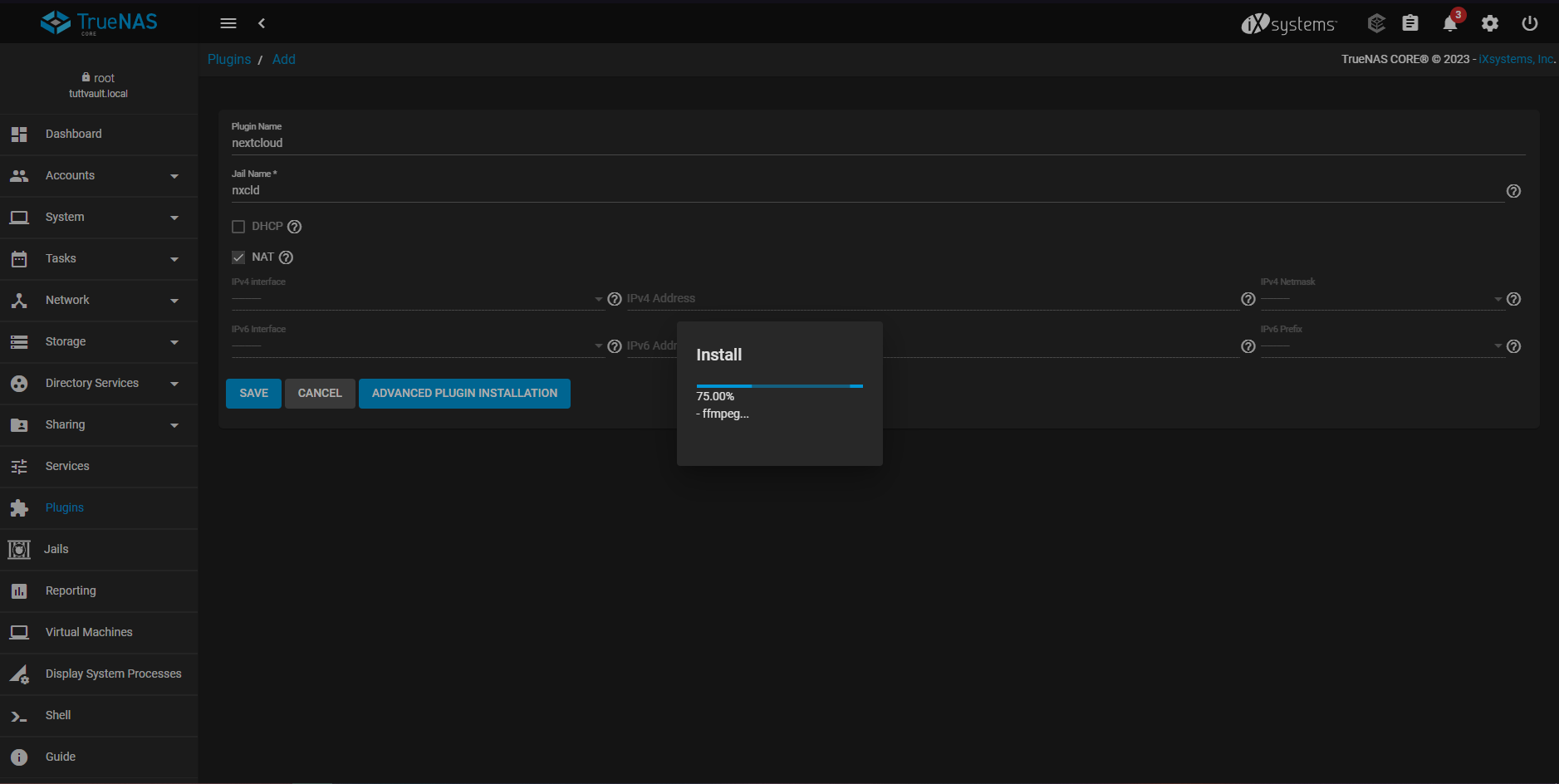The image size is (1559, 784).
Task: Open the Jails page
Action: pyautogui.click(x=99, y=550)
